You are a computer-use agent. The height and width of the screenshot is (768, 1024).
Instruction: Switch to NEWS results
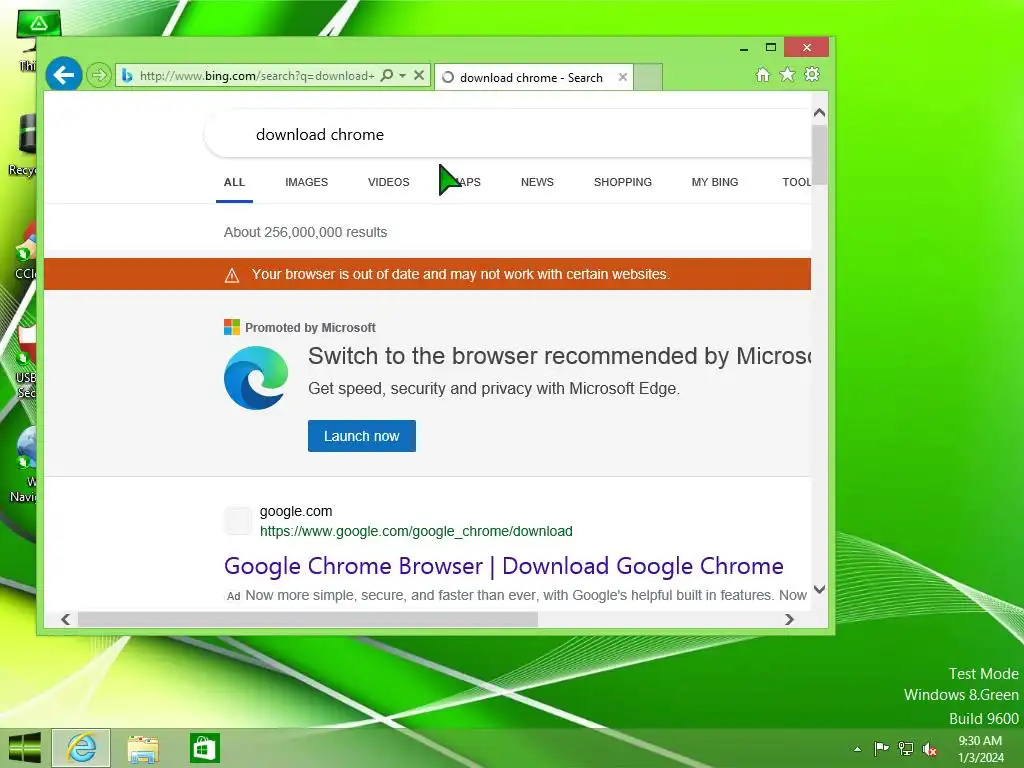pos(537,182)
